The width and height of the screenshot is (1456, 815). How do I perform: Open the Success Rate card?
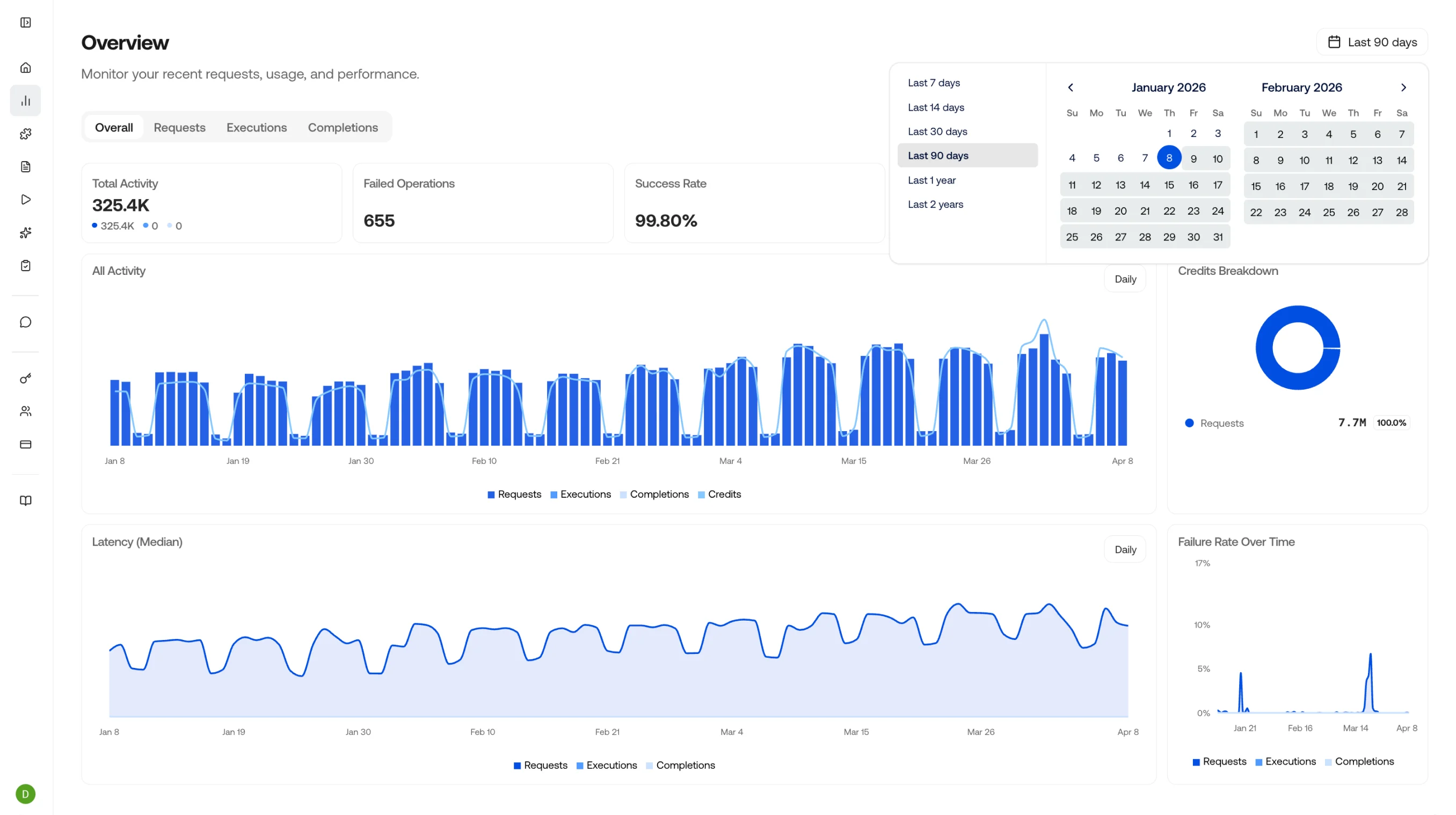[x=754, y=203]
